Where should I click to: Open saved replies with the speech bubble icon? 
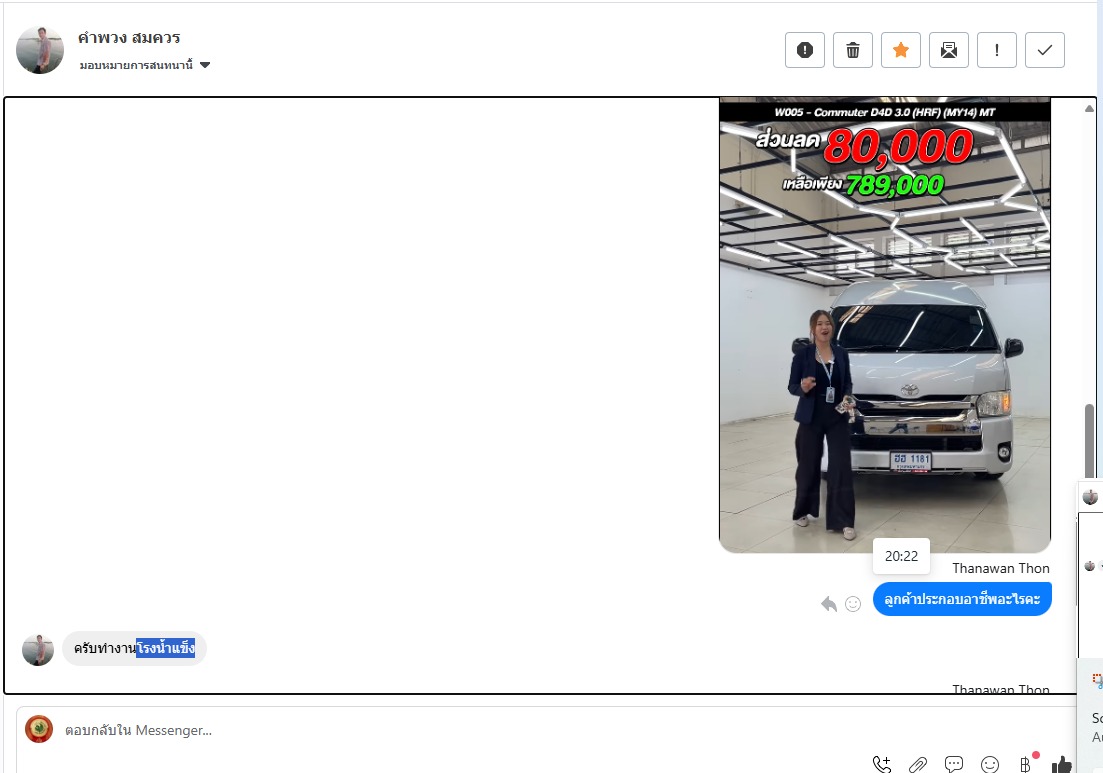tap(954, 764)
